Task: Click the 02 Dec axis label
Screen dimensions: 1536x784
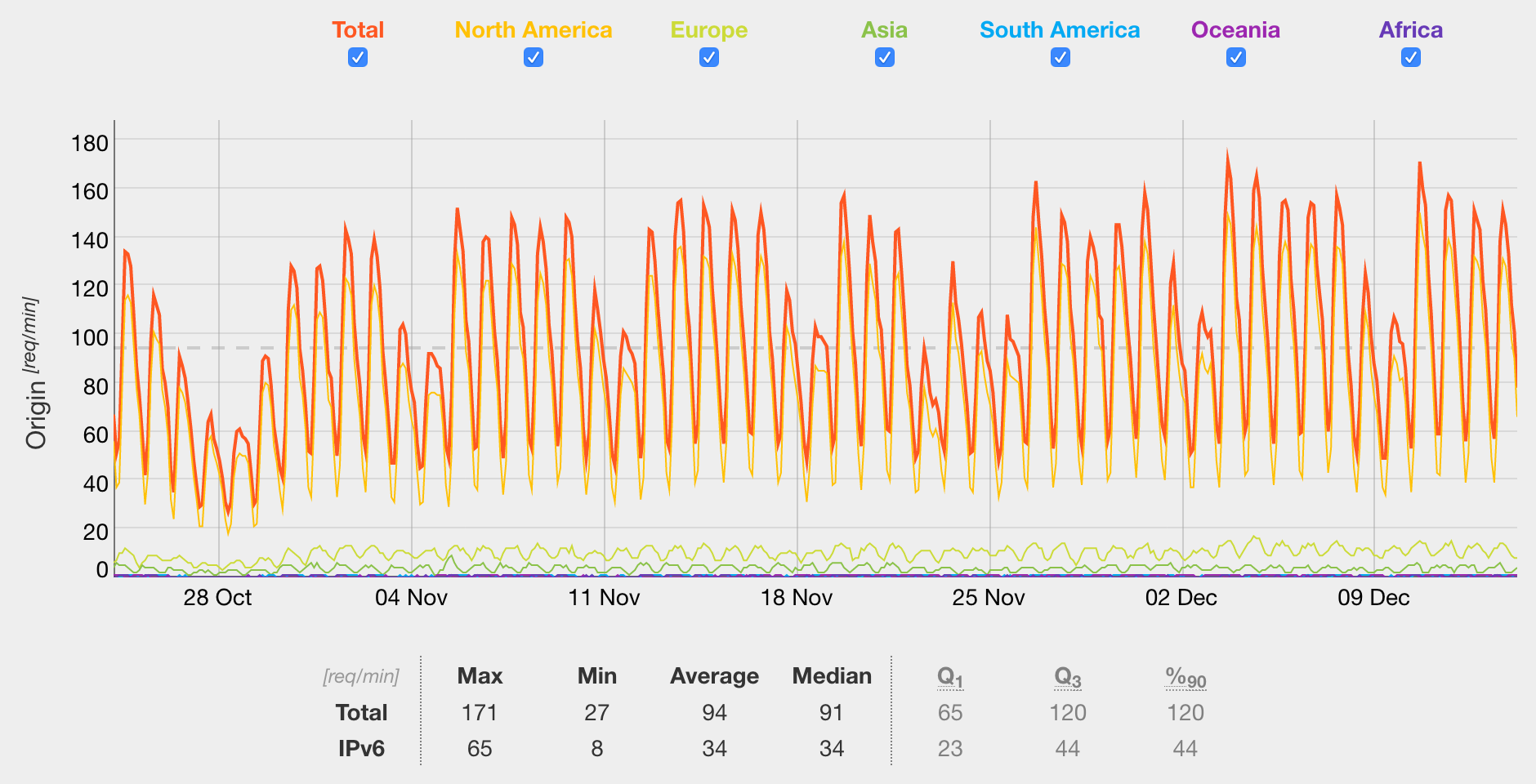Action: pos(1181,598)
